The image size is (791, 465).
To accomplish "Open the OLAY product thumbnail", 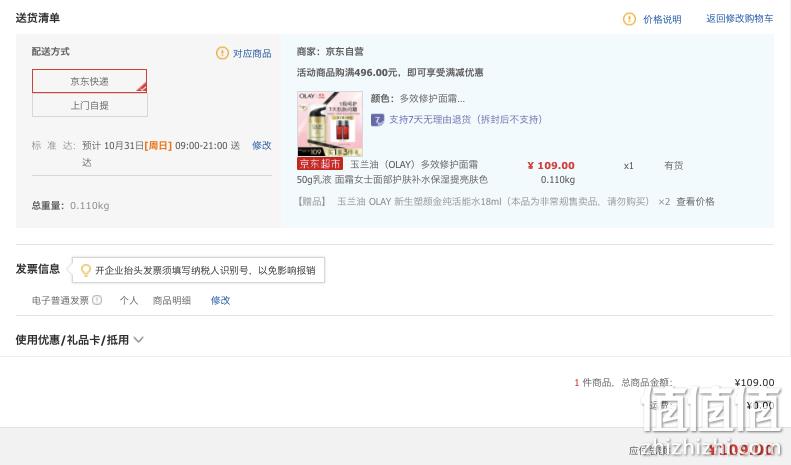I will tap(329, 123).
